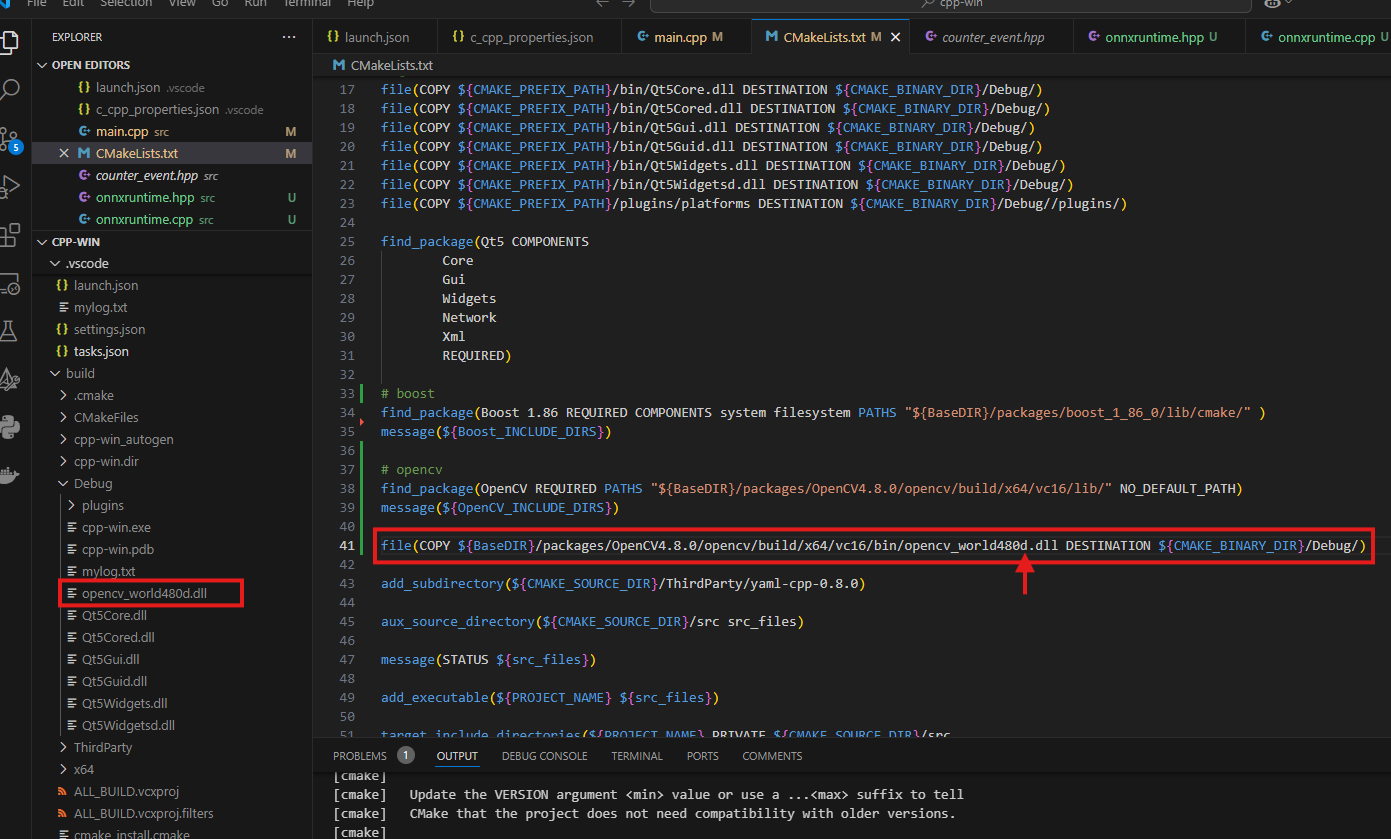The image size is (1391, 839).
Task: Select cpp-win.exe in the Debug folder
Action: pos(172,528)
